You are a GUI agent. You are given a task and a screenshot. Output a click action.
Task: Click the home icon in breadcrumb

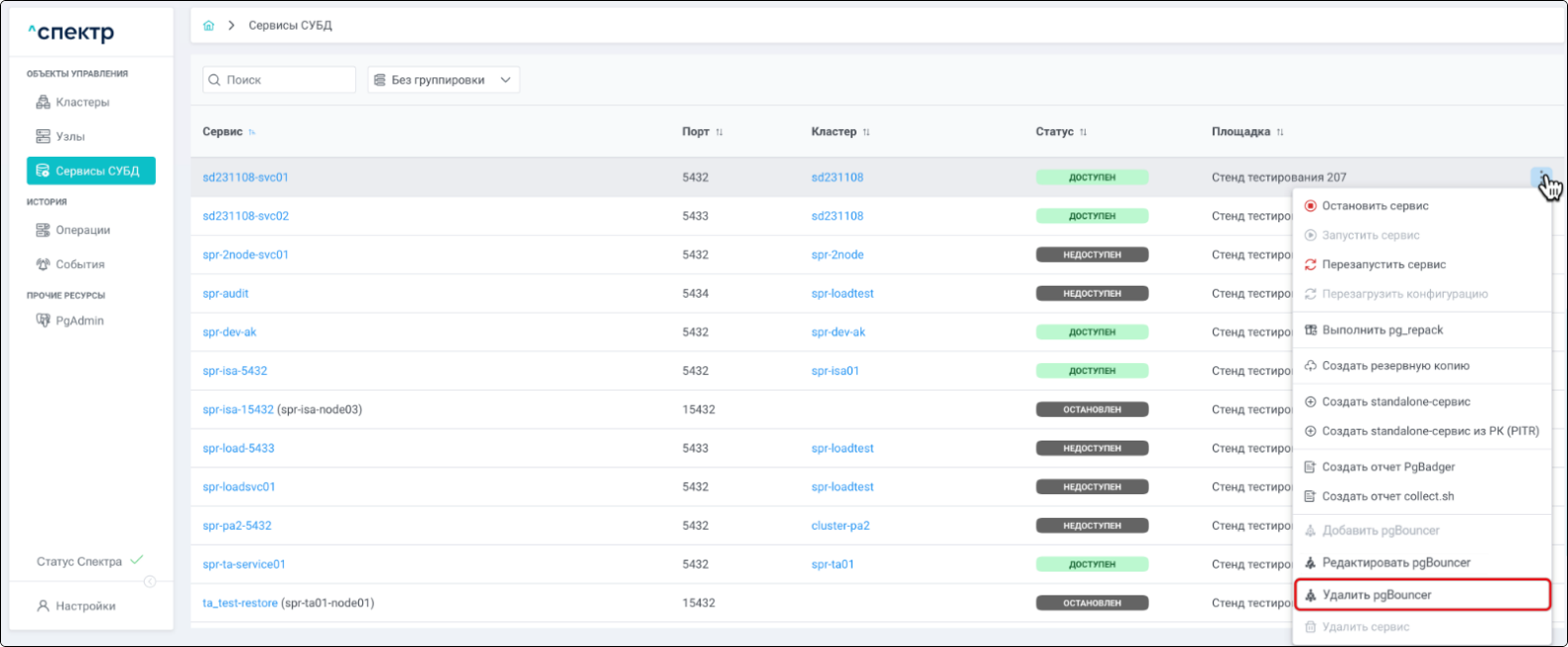pos(208,26)
